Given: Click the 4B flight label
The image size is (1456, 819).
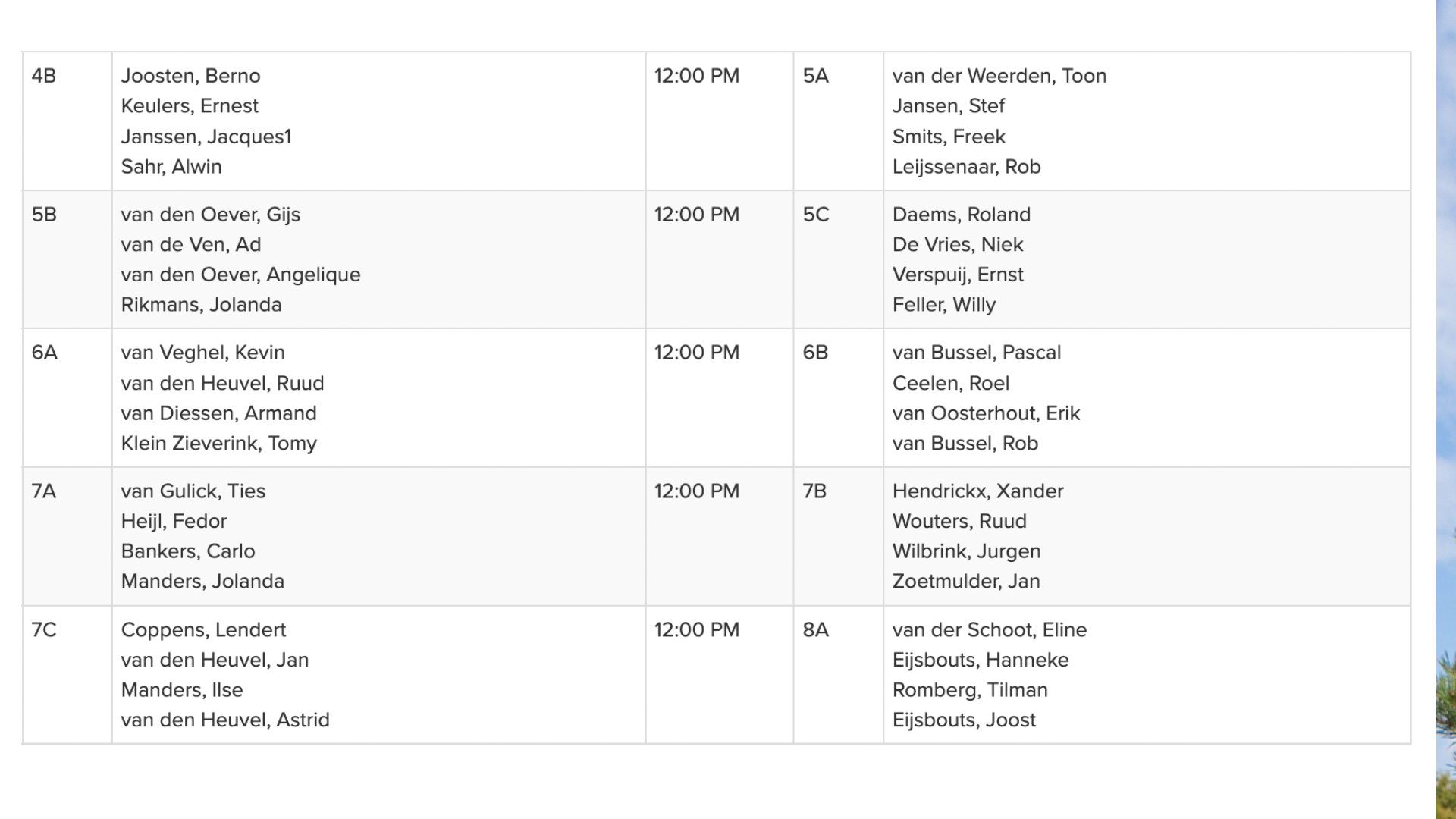Looking at the screenshot, I should click(44, 76).
